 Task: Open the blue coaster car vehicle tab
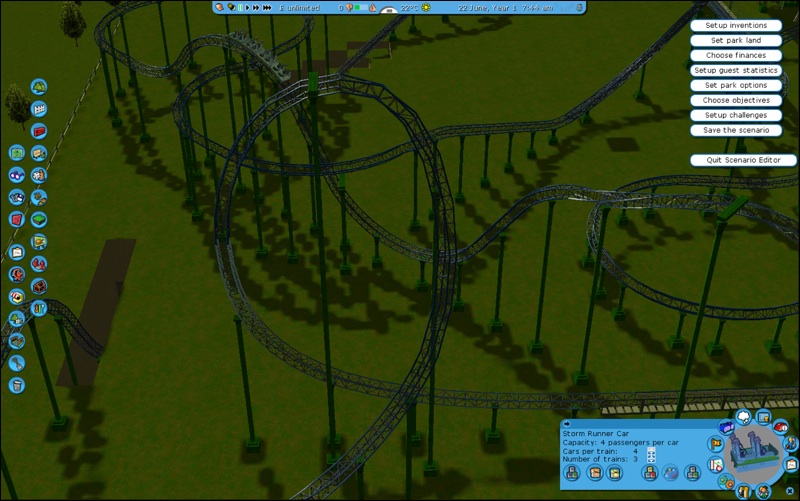tap(726, 427)
